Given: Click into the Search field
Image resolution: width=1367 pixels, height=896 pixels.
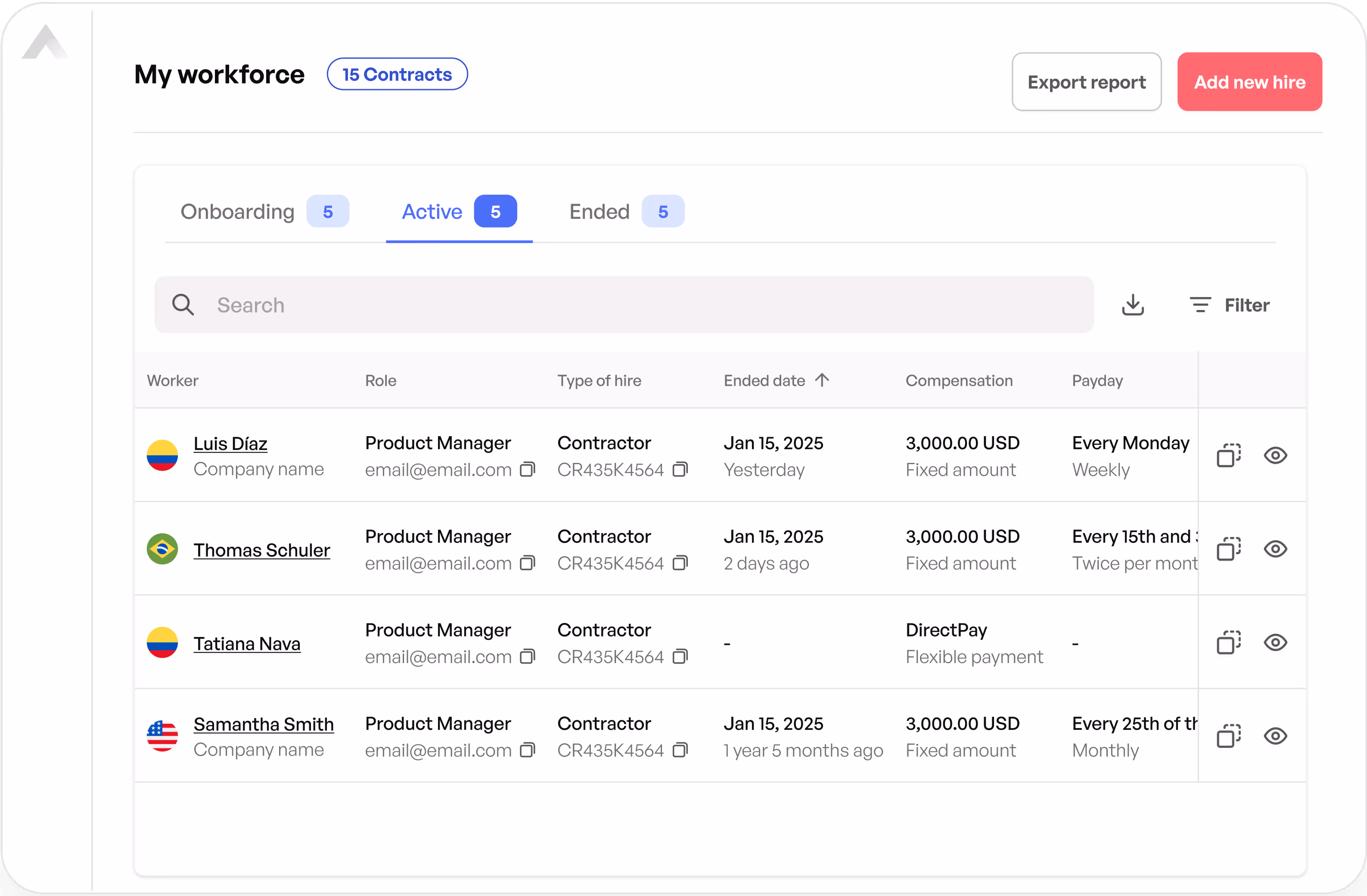Looking at the screenshot, I should coord(624,305).
